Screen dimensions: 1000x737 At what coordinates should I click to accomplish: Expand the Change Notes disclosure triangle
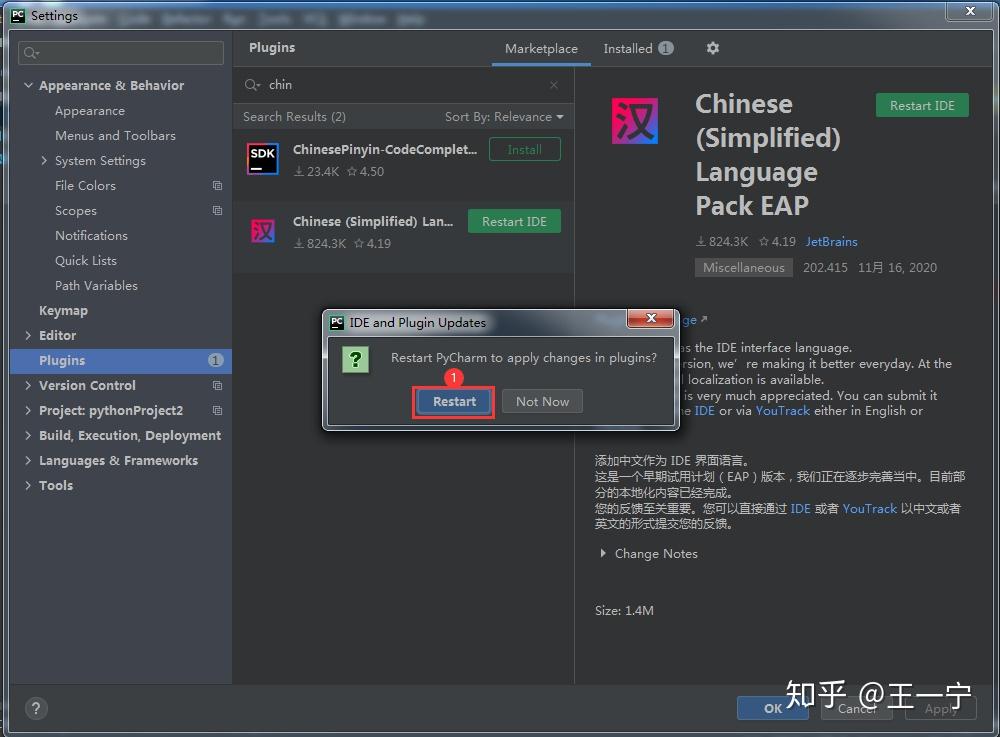point(603,553)
